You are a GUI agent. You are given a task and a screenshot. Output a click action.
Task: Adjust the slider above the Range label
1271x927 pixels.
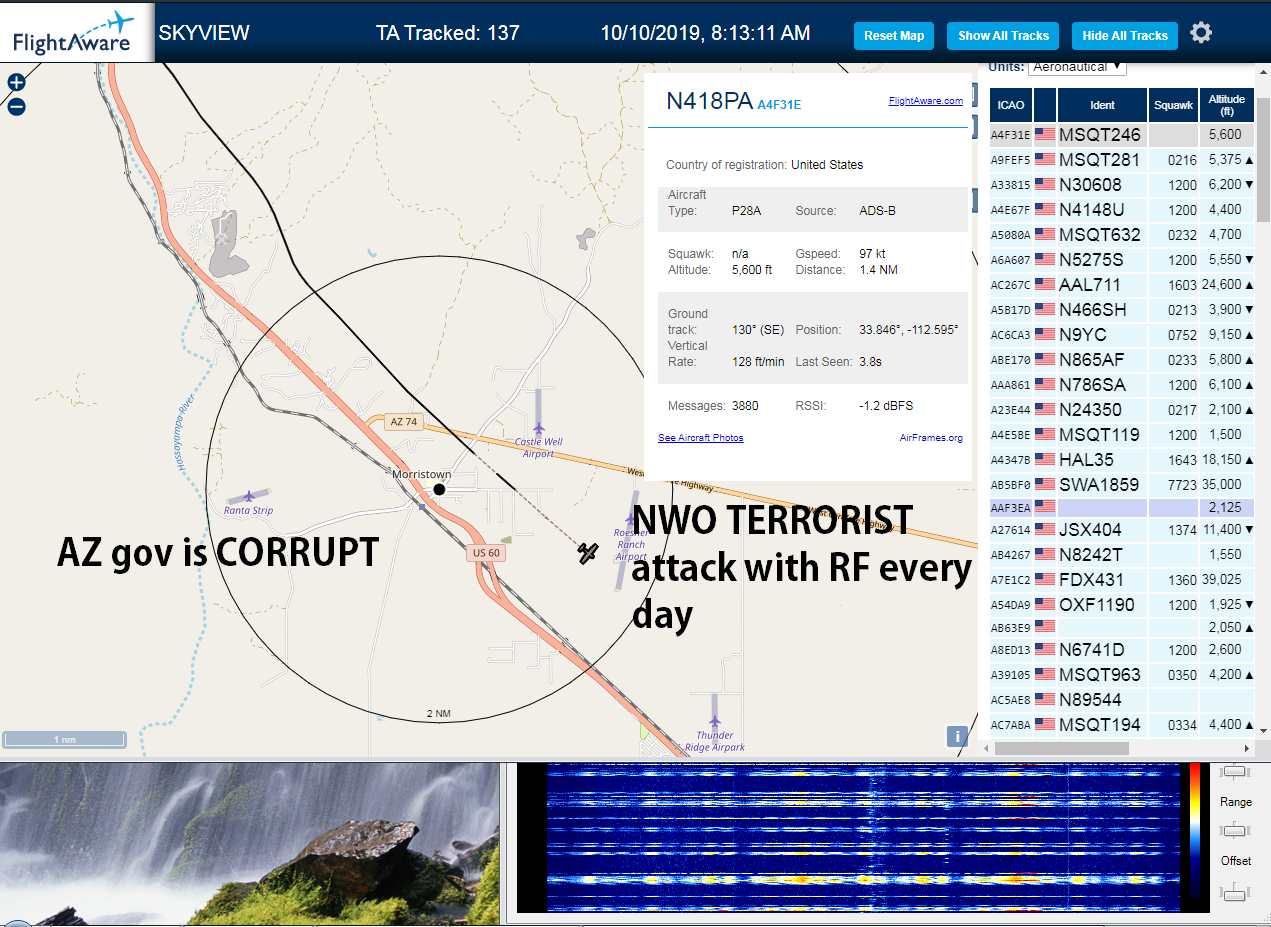(x=1234, y=772)
